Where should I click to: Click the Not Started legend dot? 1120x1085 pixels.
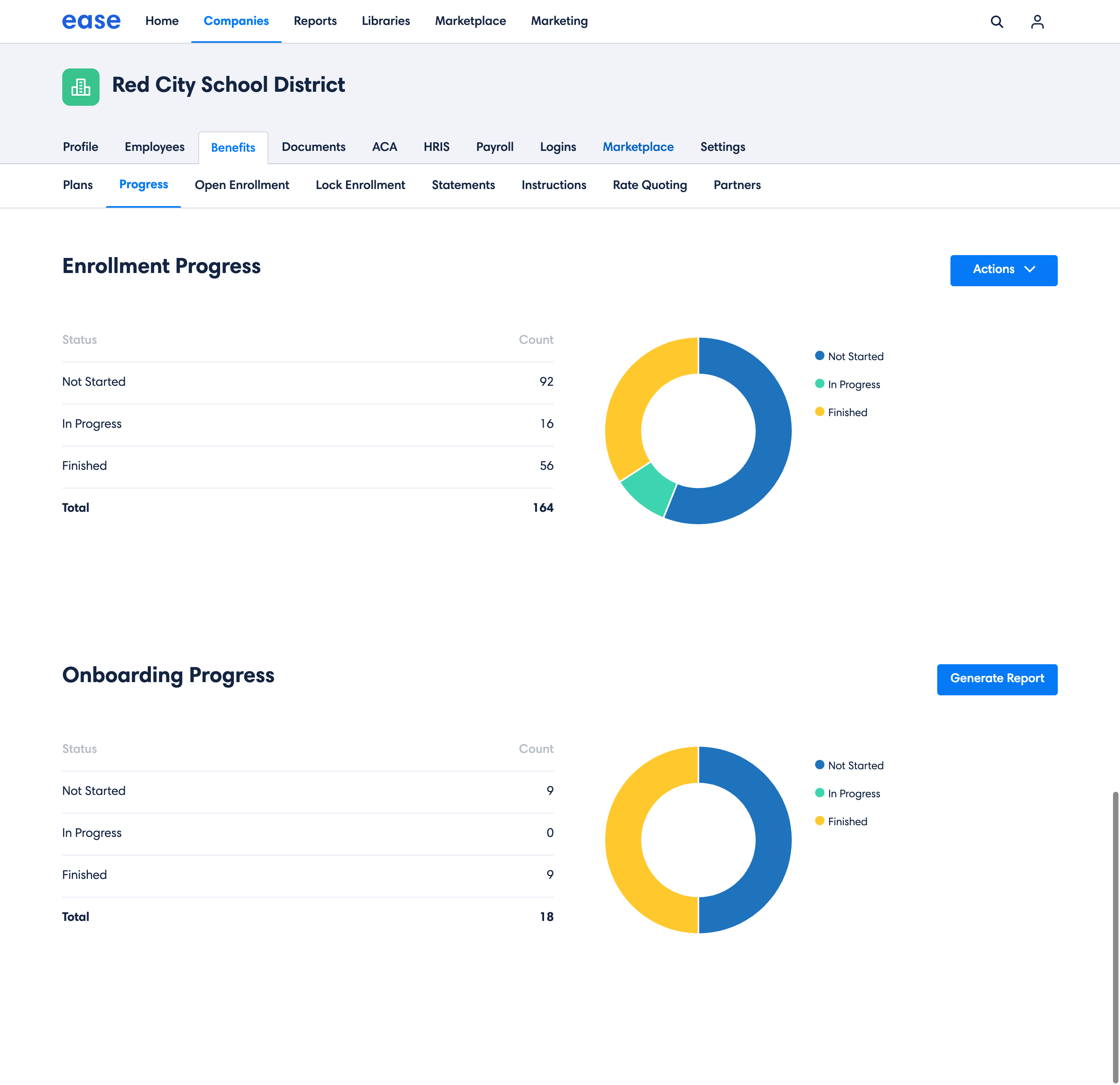(x=819, y=355)
